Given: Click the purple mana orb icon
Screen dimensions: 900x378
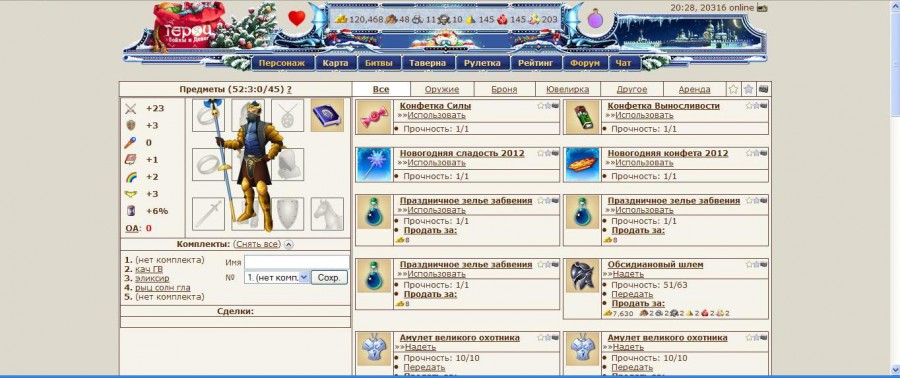Looking at the screenshot, I should pyautogui.click(x=595, y=20).
